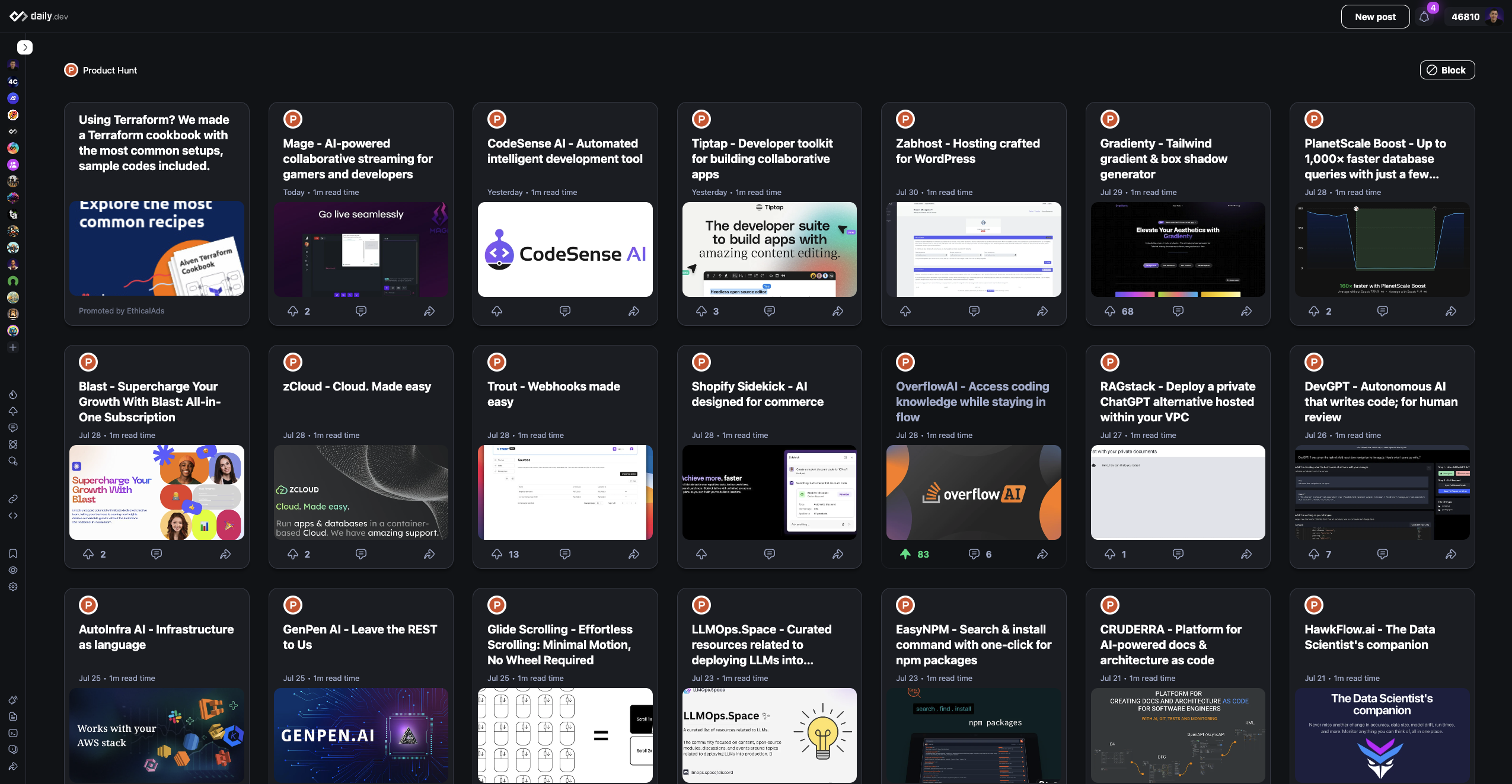
Task: Click the overflow AI post thumbnail
Action: tap(974, 492)
